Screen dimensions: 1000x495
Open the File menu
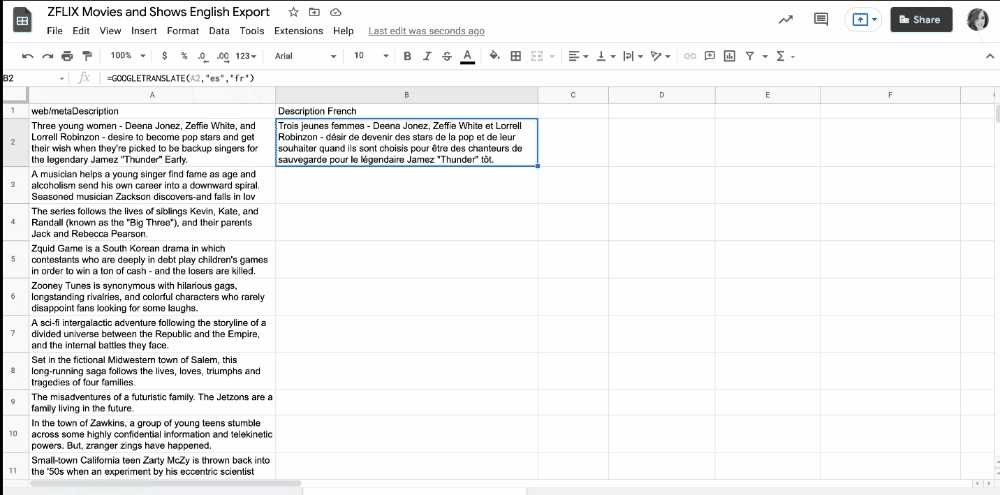pyautogui.click(x=55, y=31)
